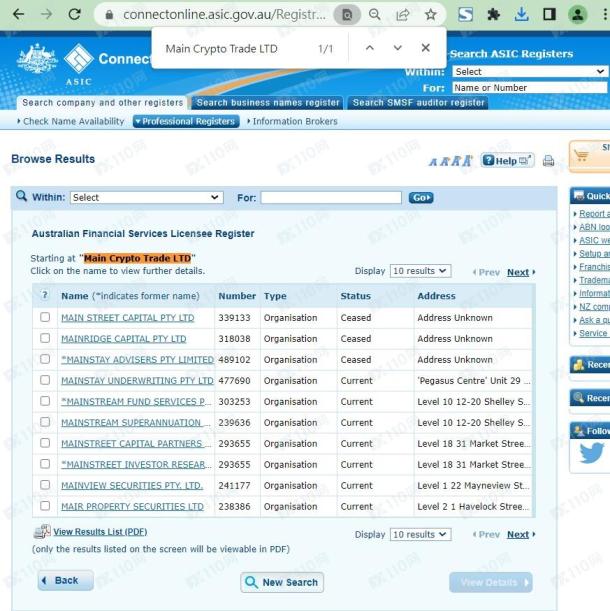
Task: Tick checkbox for MAINVIEW SECURITIES PTY. LTD.
Action: click(x=45, y=485)
